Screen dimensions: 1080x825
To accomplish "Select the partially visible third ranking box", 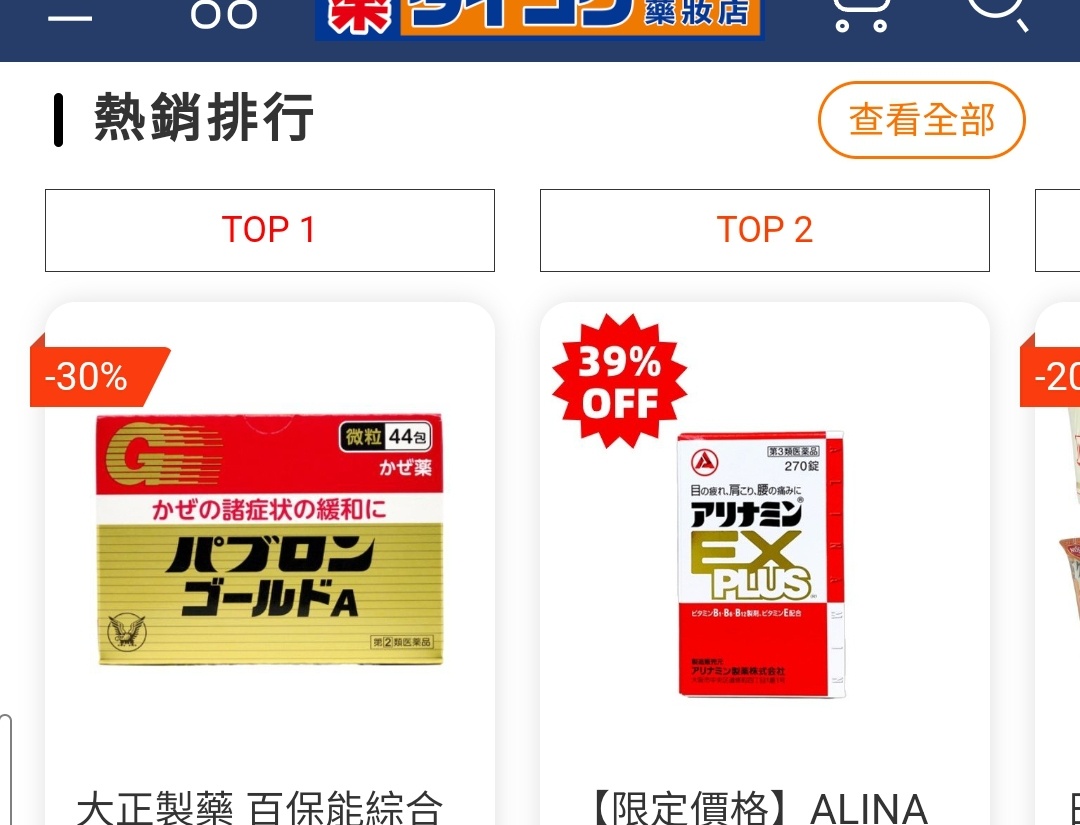I will [x=1058, y=230].
